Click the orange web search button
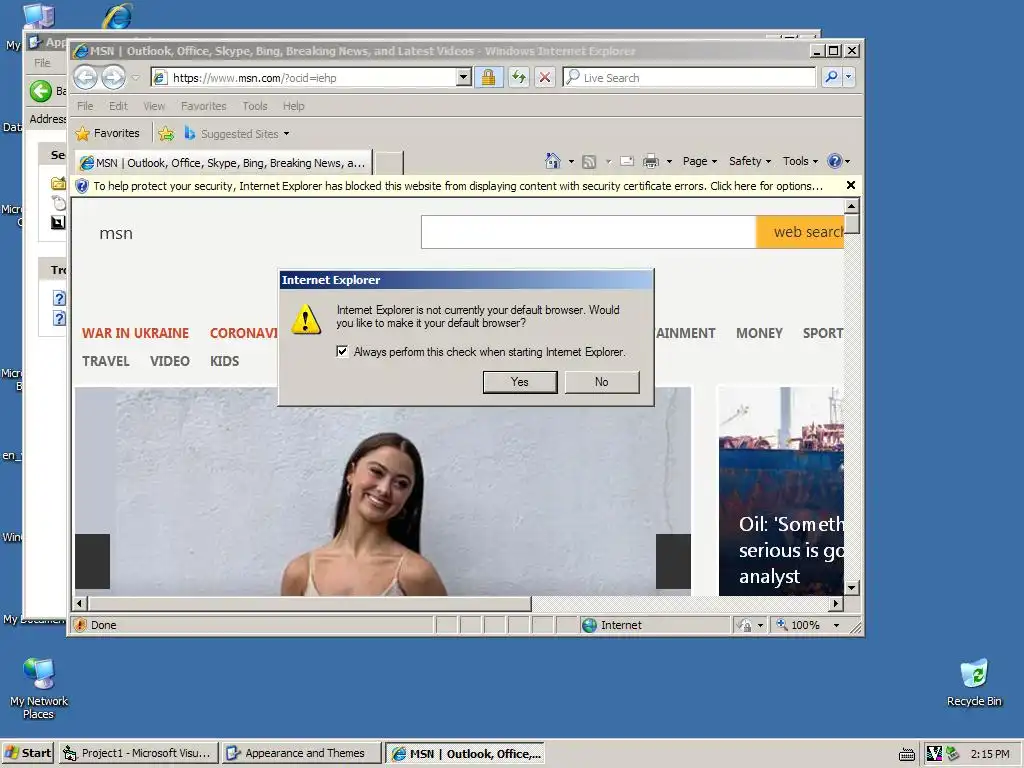 (800, 232)
